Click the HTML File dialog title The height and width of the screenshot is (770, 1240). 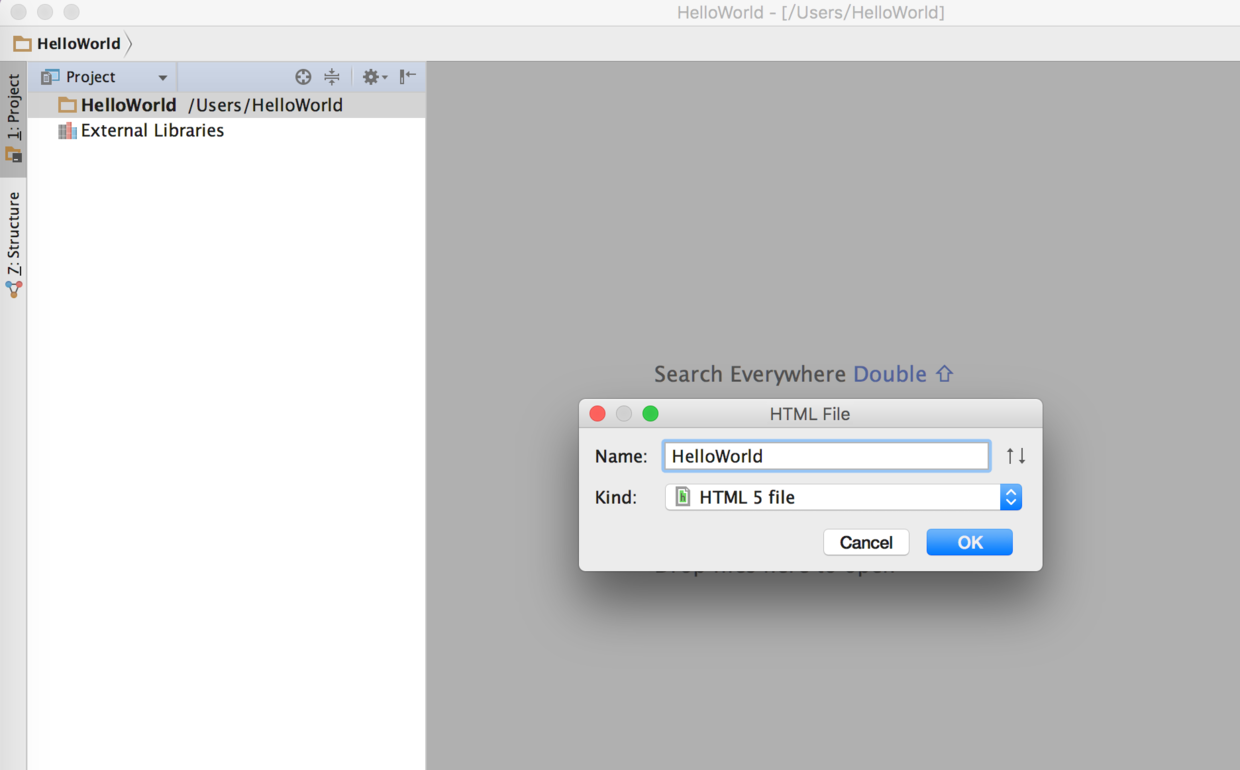coord(810,414)
